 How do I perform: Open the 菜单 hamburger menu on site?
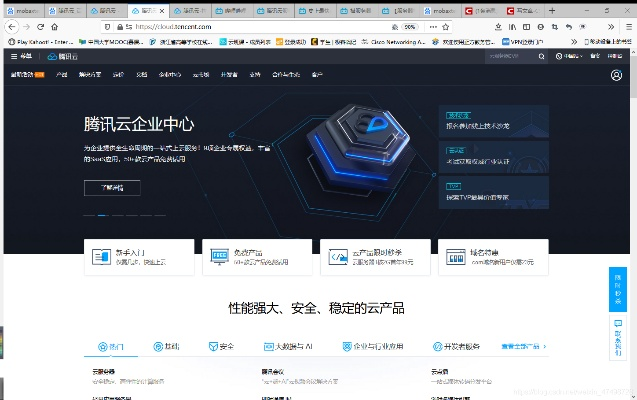[21, 56]
